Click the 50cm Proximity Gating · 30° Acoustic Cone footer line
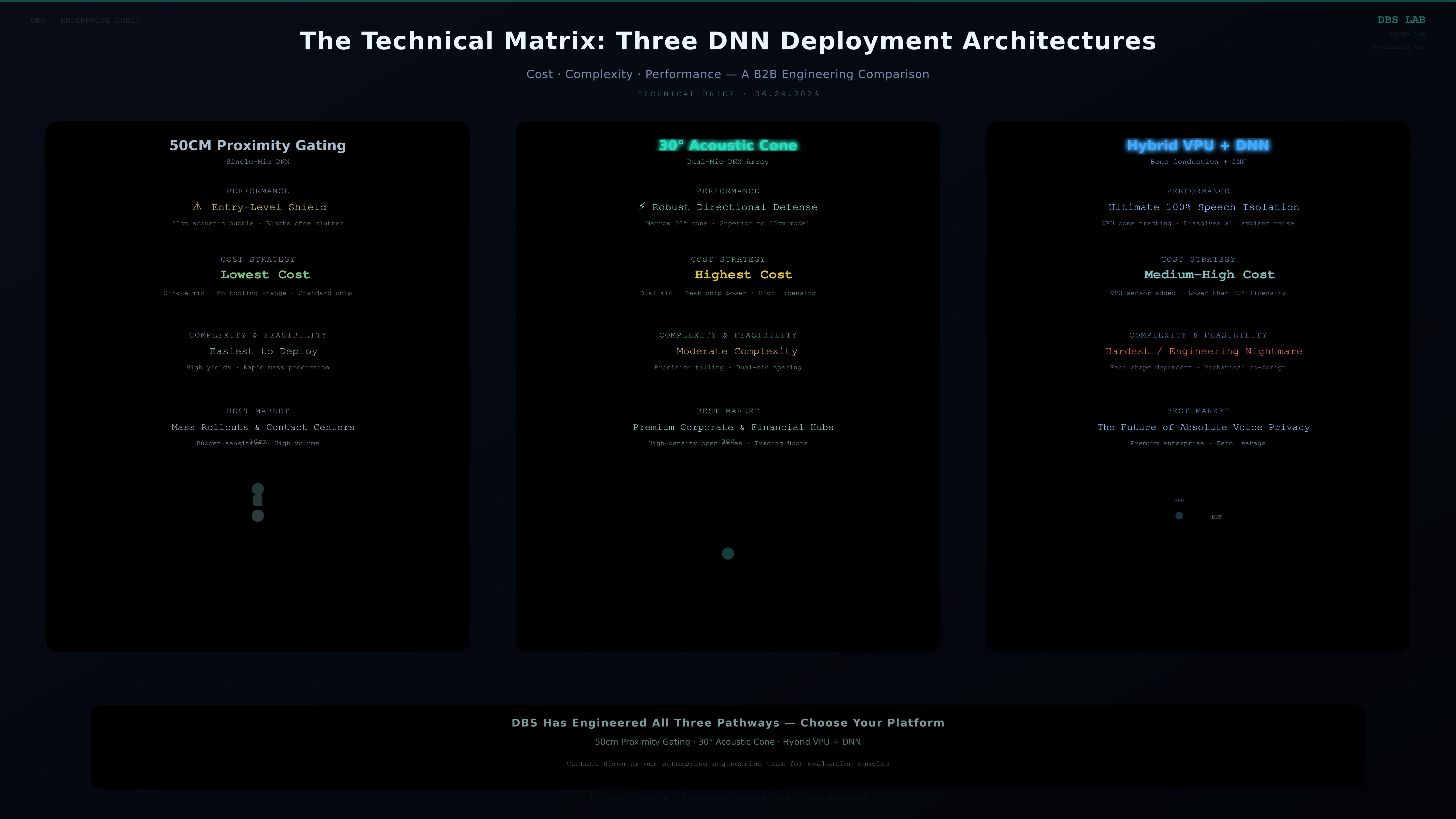The width and height of the screenshot is (1456, 819). coord(728,742)
